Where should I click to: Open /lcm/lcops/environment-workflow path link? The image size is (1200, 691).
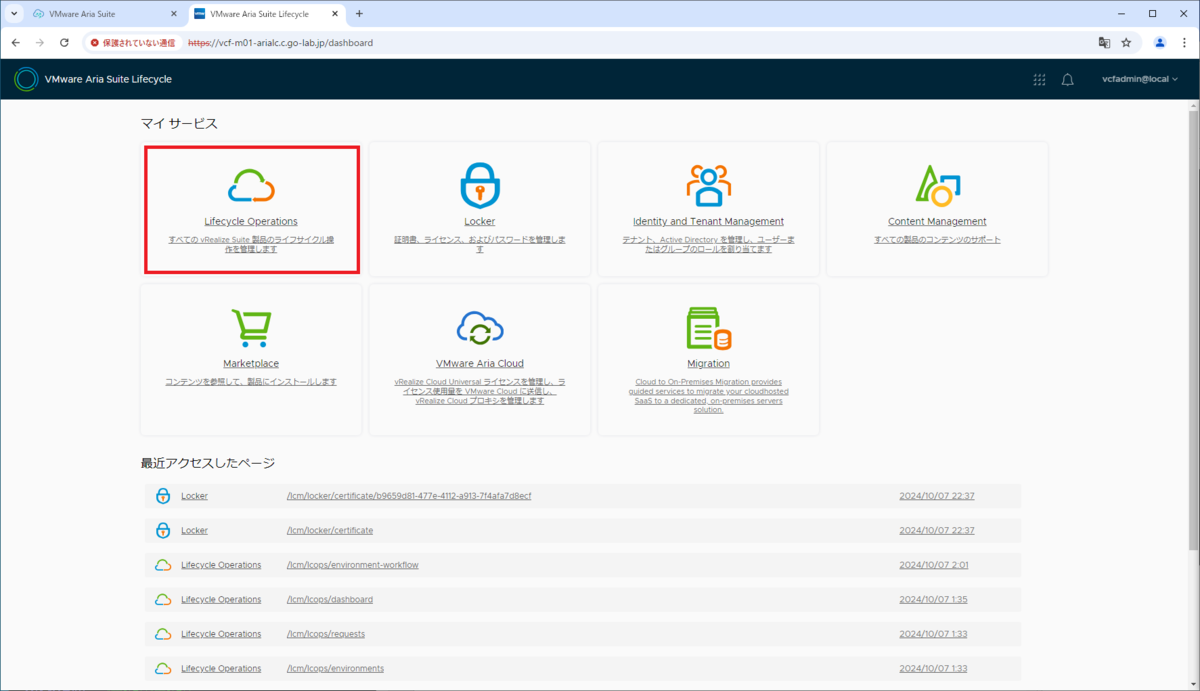click(x=352, y=565)
